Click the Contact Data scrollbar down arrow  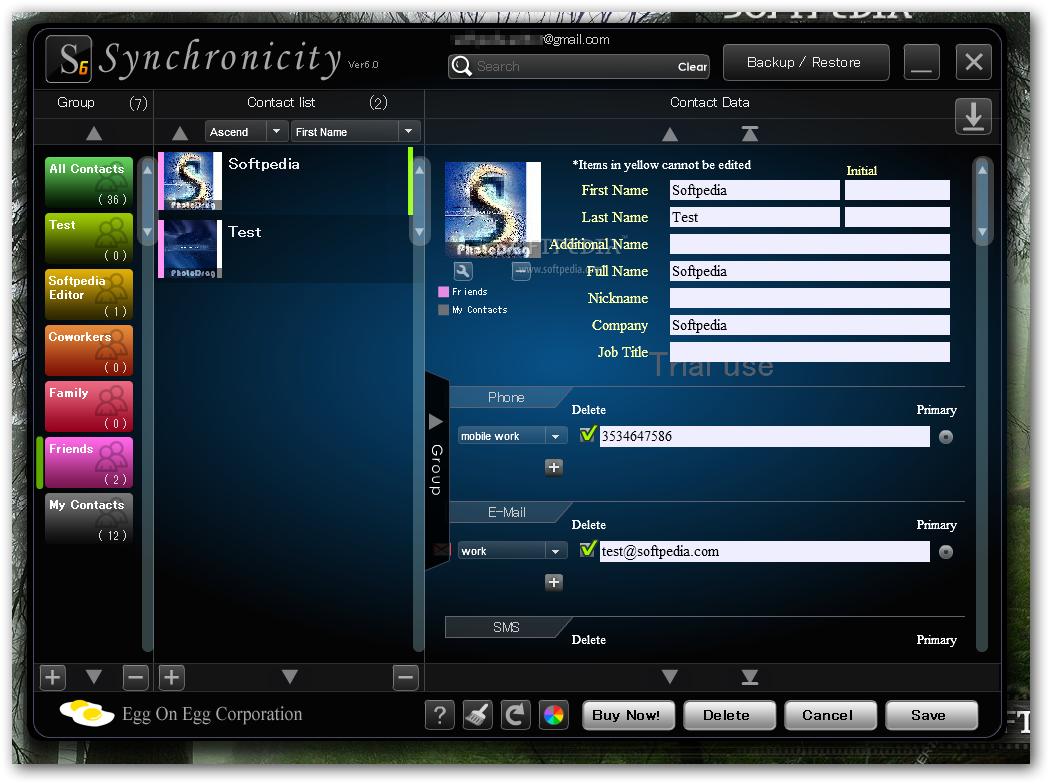point(982,232)
